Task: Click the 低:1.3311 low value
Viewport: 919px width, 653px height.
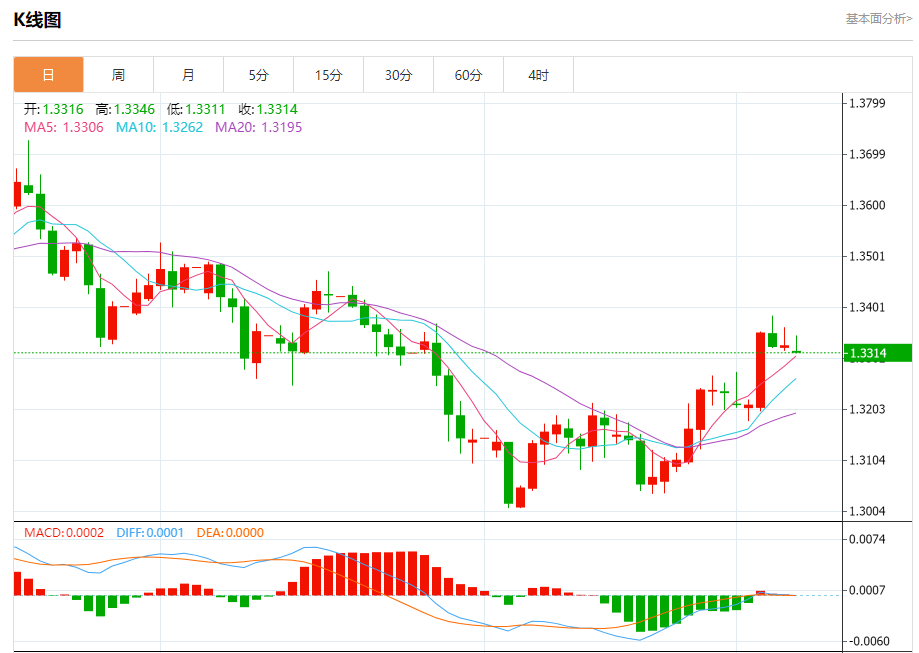Action: pos(196,109)
